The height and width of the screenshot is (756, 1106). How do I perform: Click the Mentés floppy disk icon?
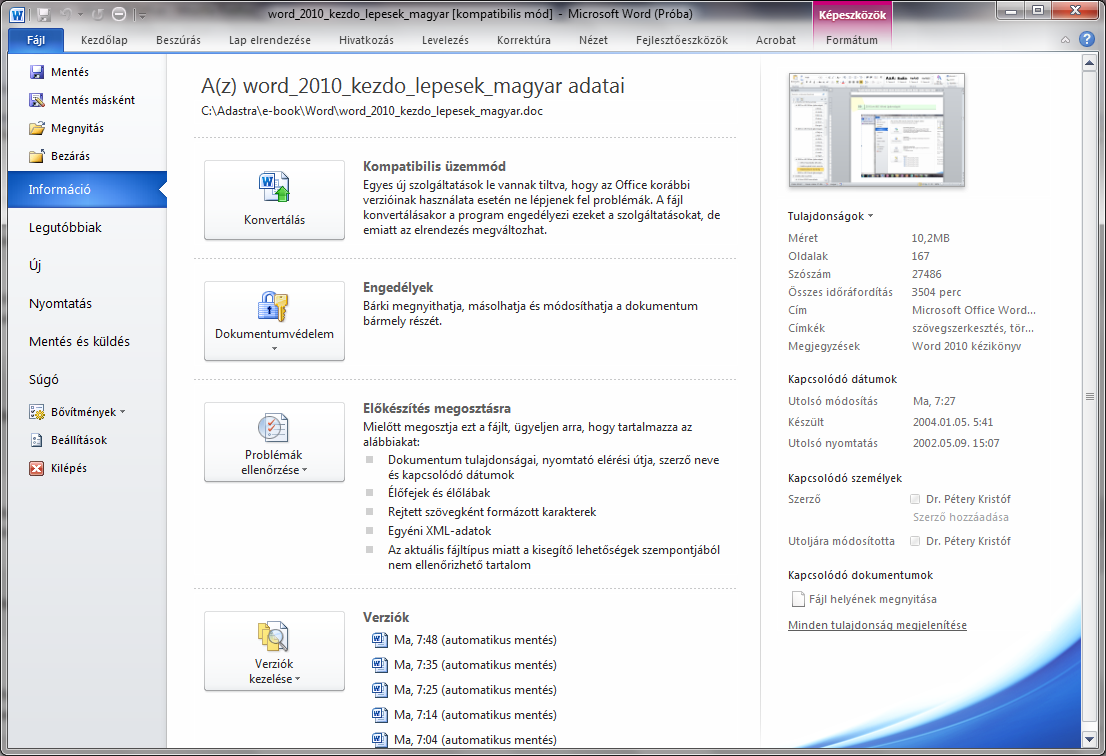point(37,72)
